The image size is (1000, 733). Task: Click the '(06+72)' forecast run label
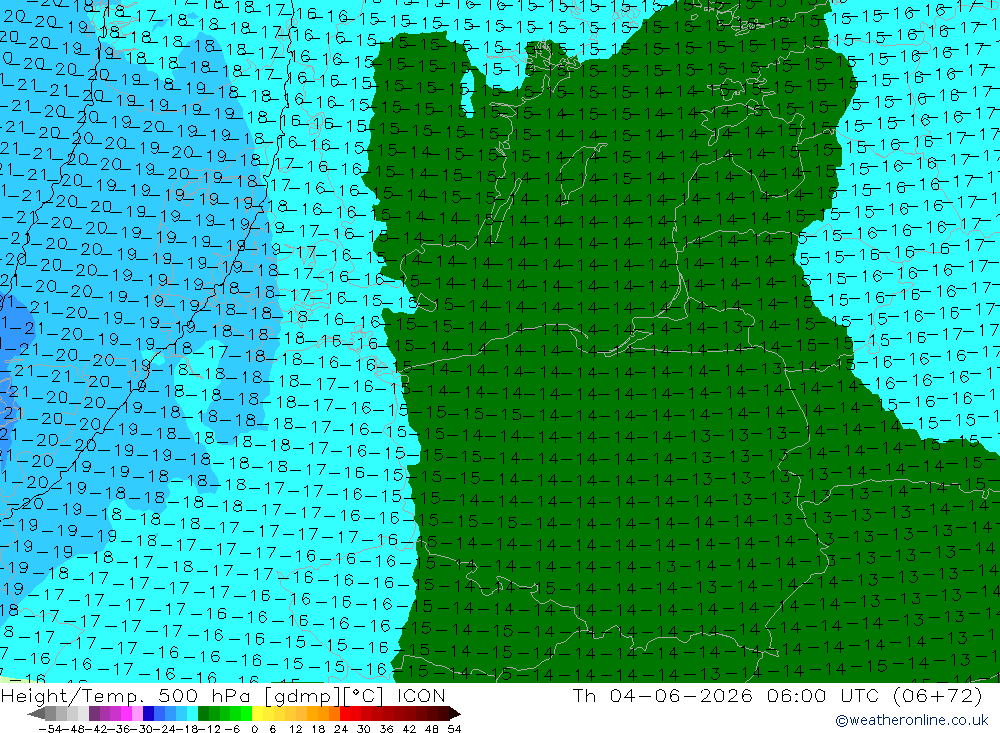tap(938, 695)
